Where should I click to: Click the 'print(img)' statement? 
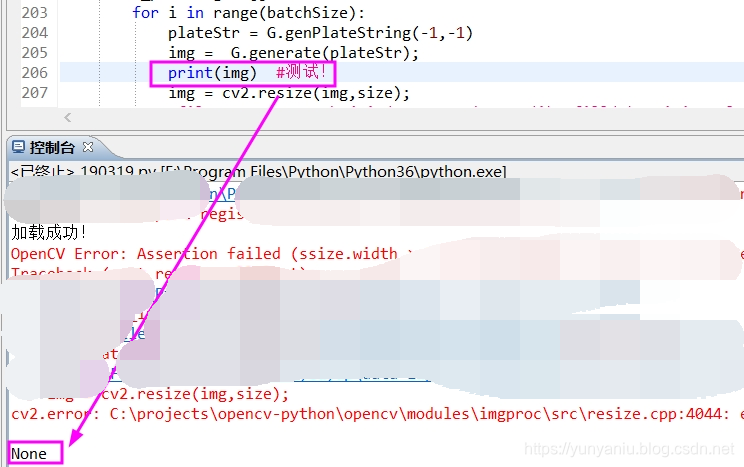tap(212, 73)
